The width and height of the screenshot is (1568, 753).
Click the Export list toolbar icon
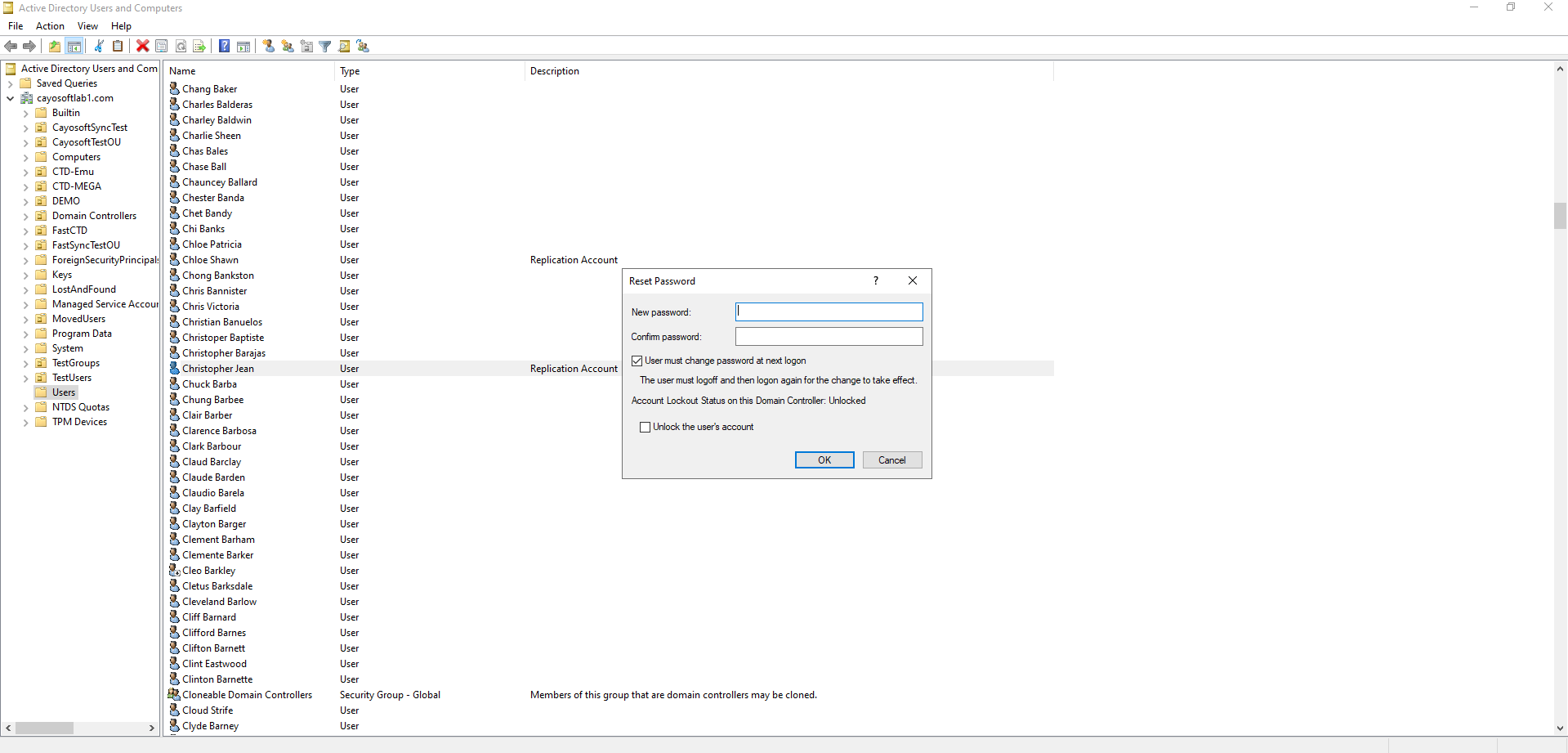point(199,47)
